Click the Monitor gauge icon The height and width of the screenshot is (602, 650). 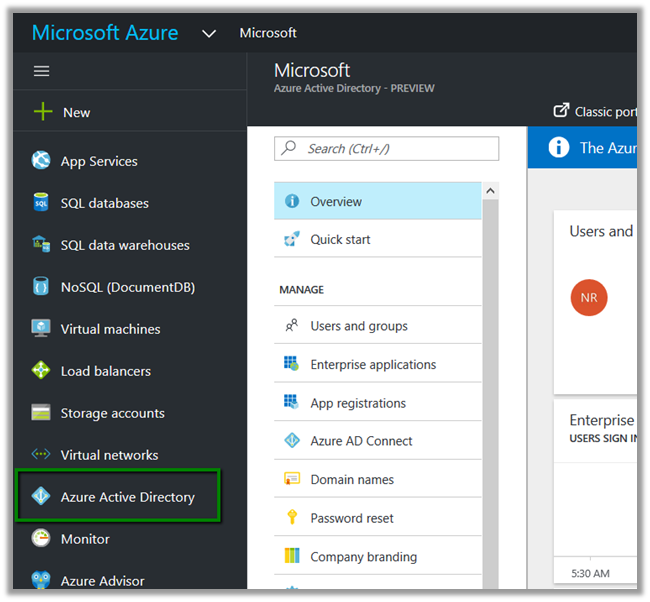click(41, 539)
